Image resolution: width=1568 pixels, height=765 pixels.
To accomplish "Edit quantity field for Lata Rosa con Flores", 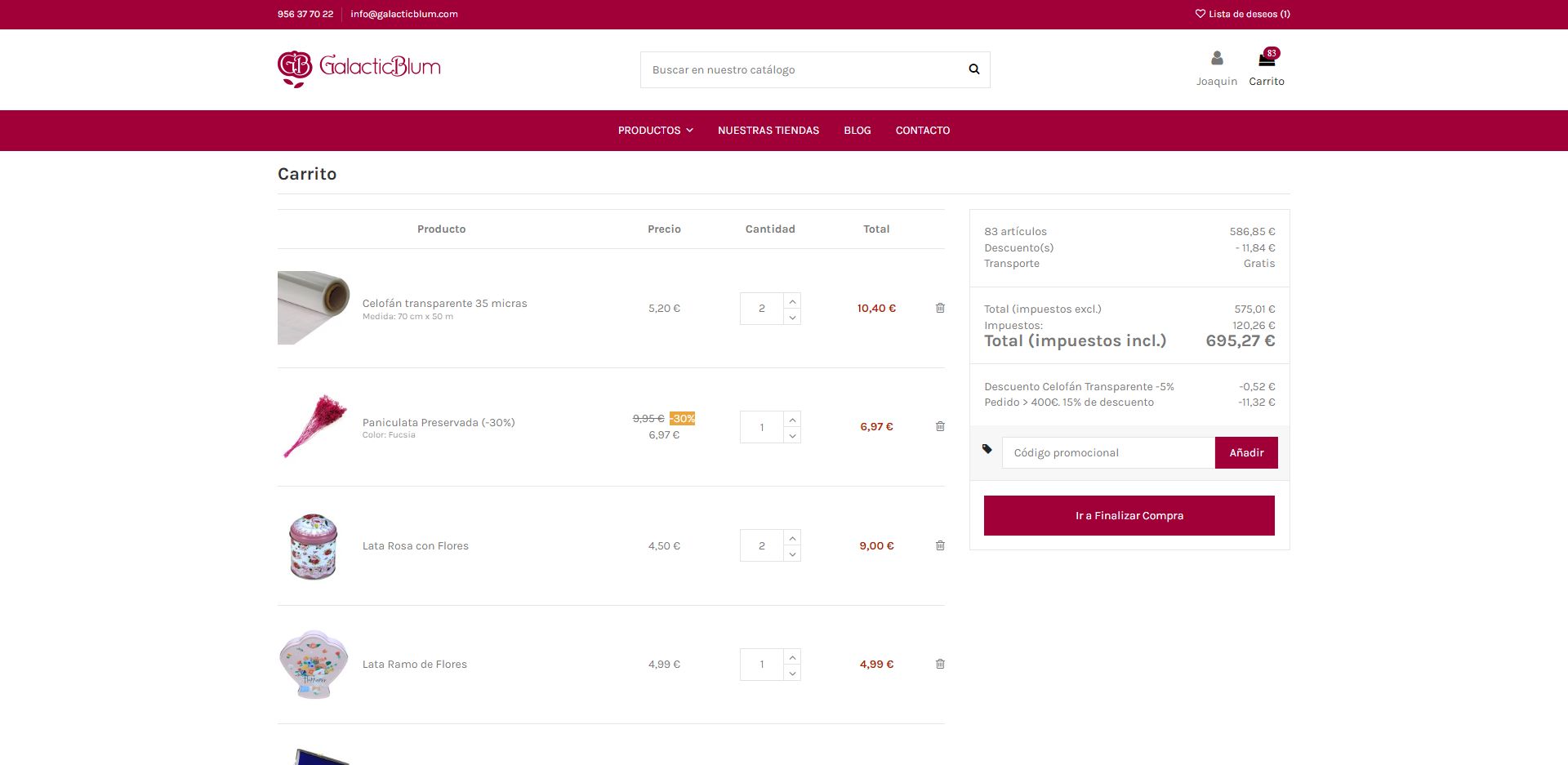I will (x=762, y=545).
